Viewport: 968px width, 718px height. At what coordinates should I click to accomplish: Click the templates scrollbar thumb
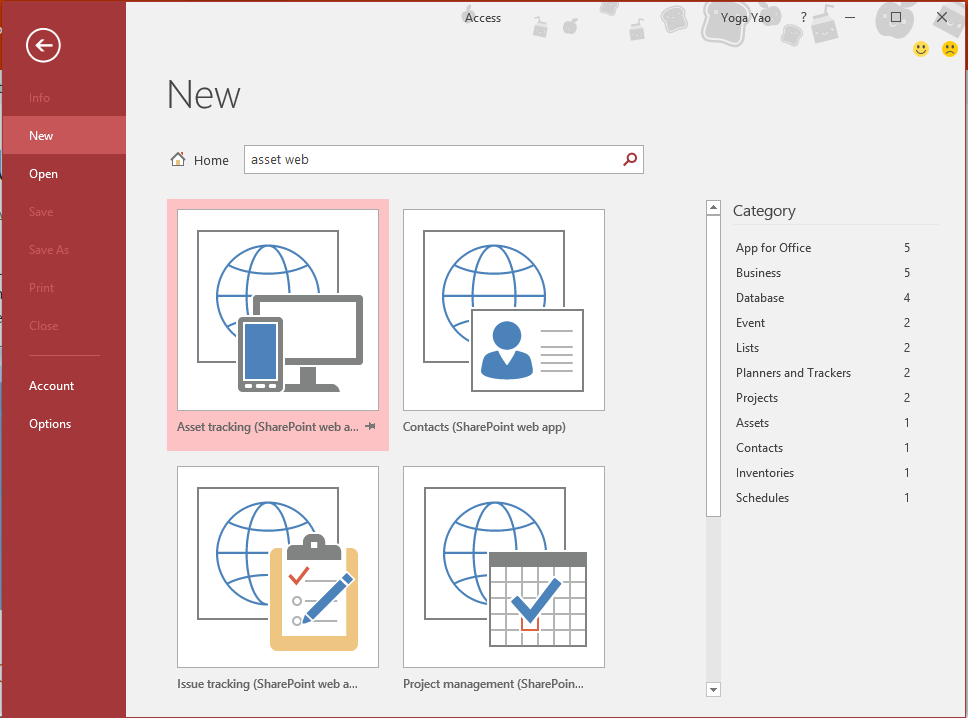[713, 365]
